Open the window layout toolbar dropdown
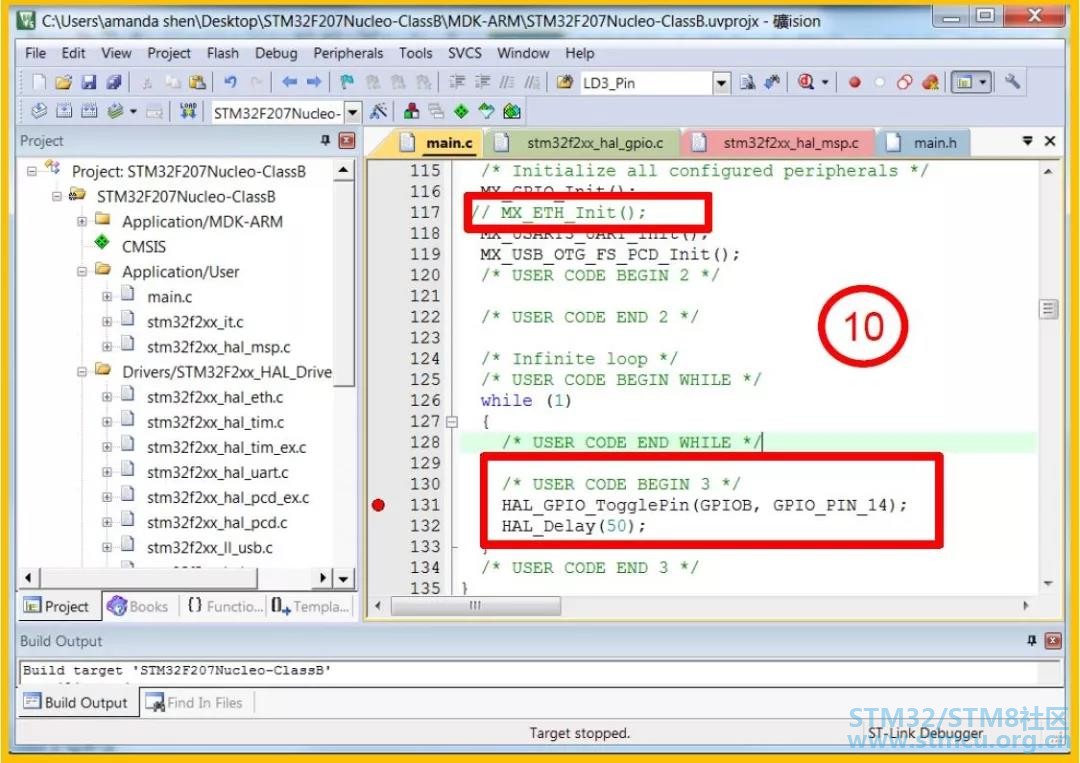Viewport: 1080px width, 763px height. (x=983, y=83)
